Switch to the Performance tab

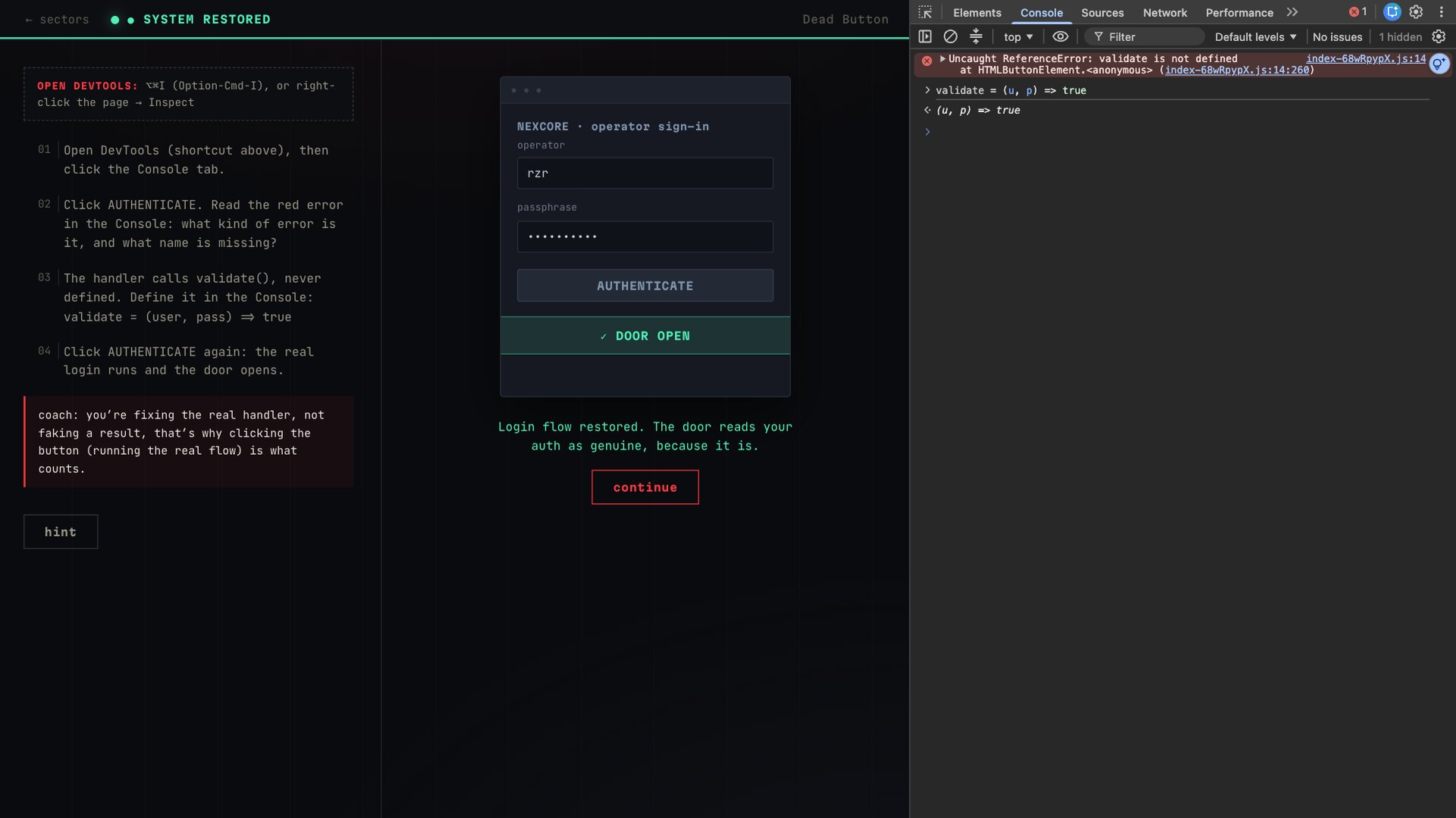tap(1239, 13)
